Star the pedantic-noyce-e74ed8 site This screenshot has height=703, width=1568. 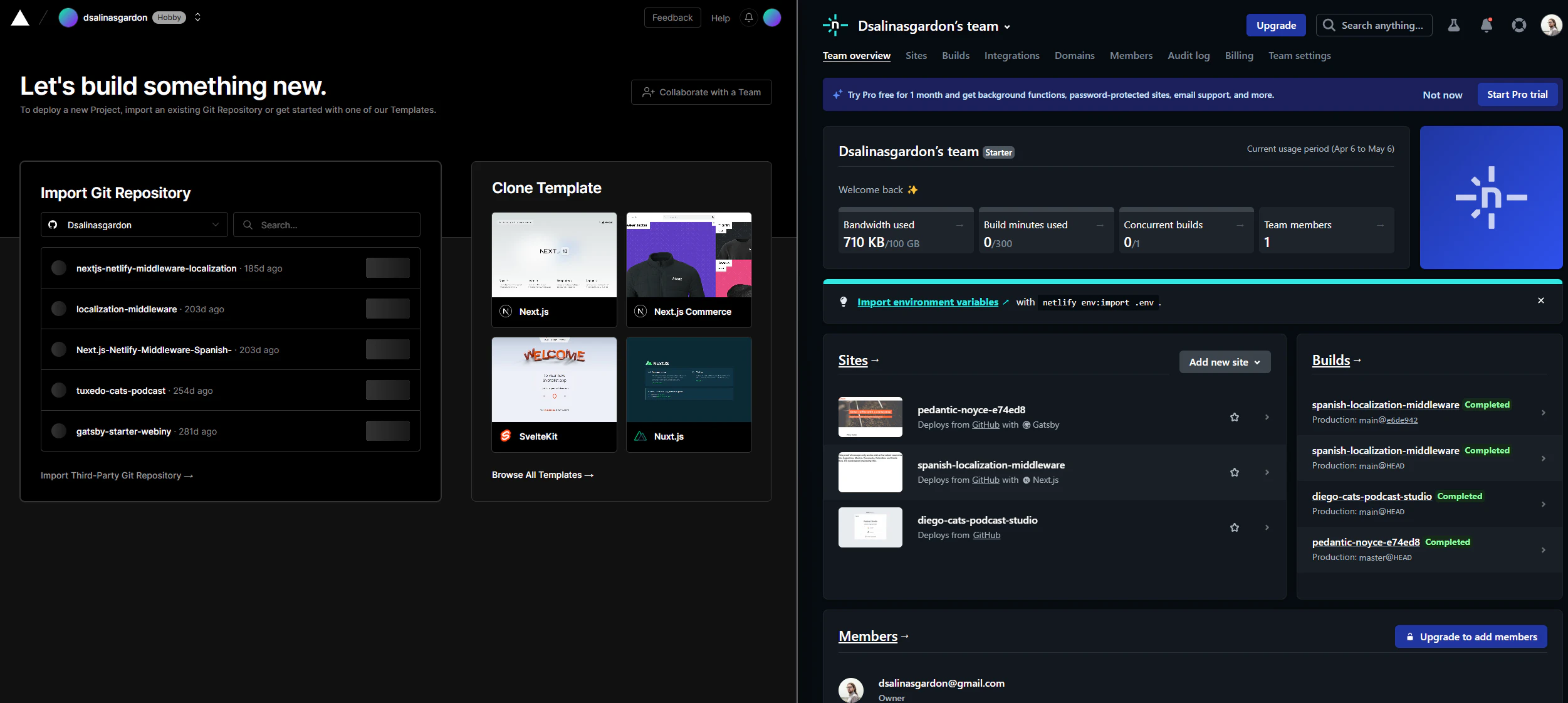click(1235, 417)
